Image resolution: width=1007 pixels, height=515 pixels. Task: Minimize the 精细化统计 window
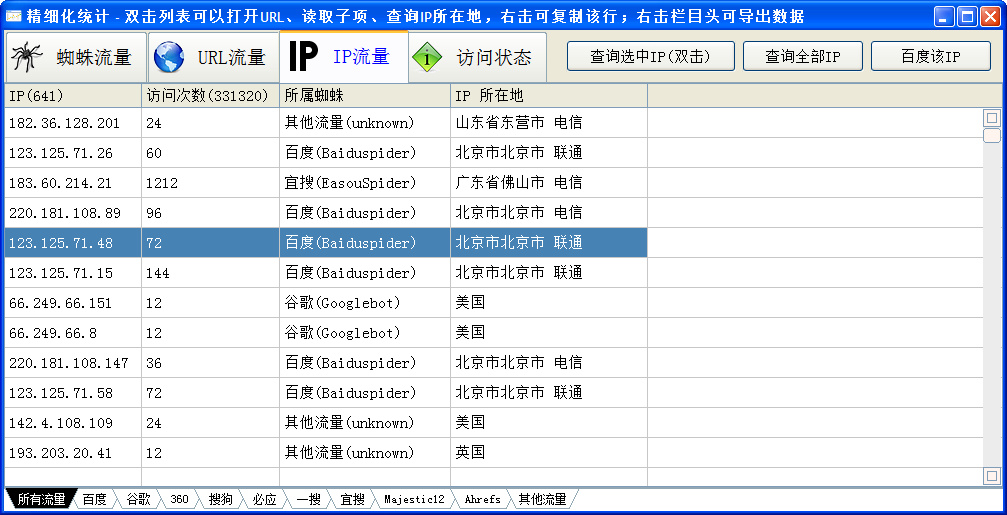point(945,16)
